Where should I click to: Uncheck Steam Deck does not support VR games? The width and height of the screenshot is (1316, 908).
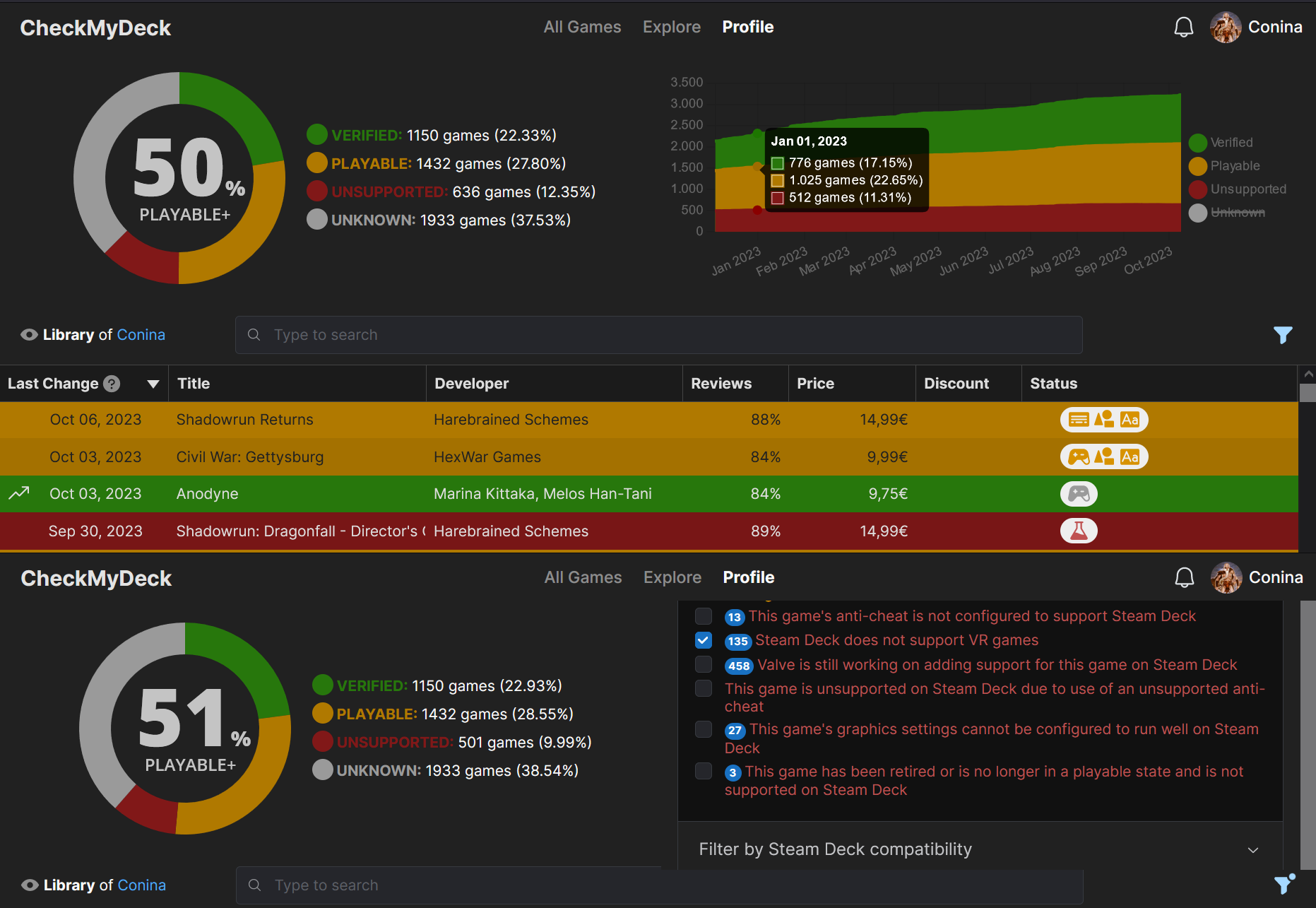(x=704, y=640)
